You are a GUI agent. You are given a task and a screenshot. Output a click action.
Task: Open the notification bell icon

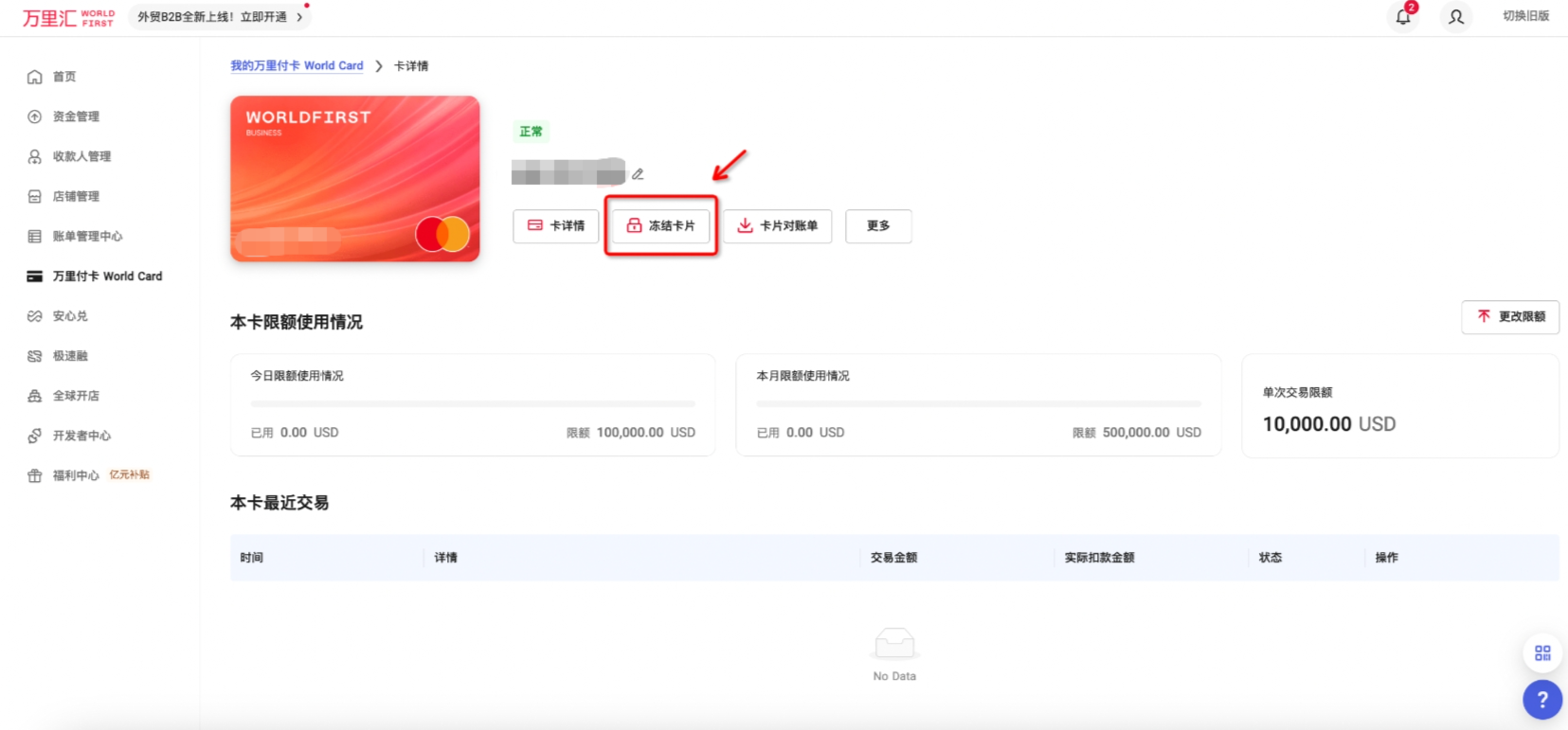pos(1403,17)
